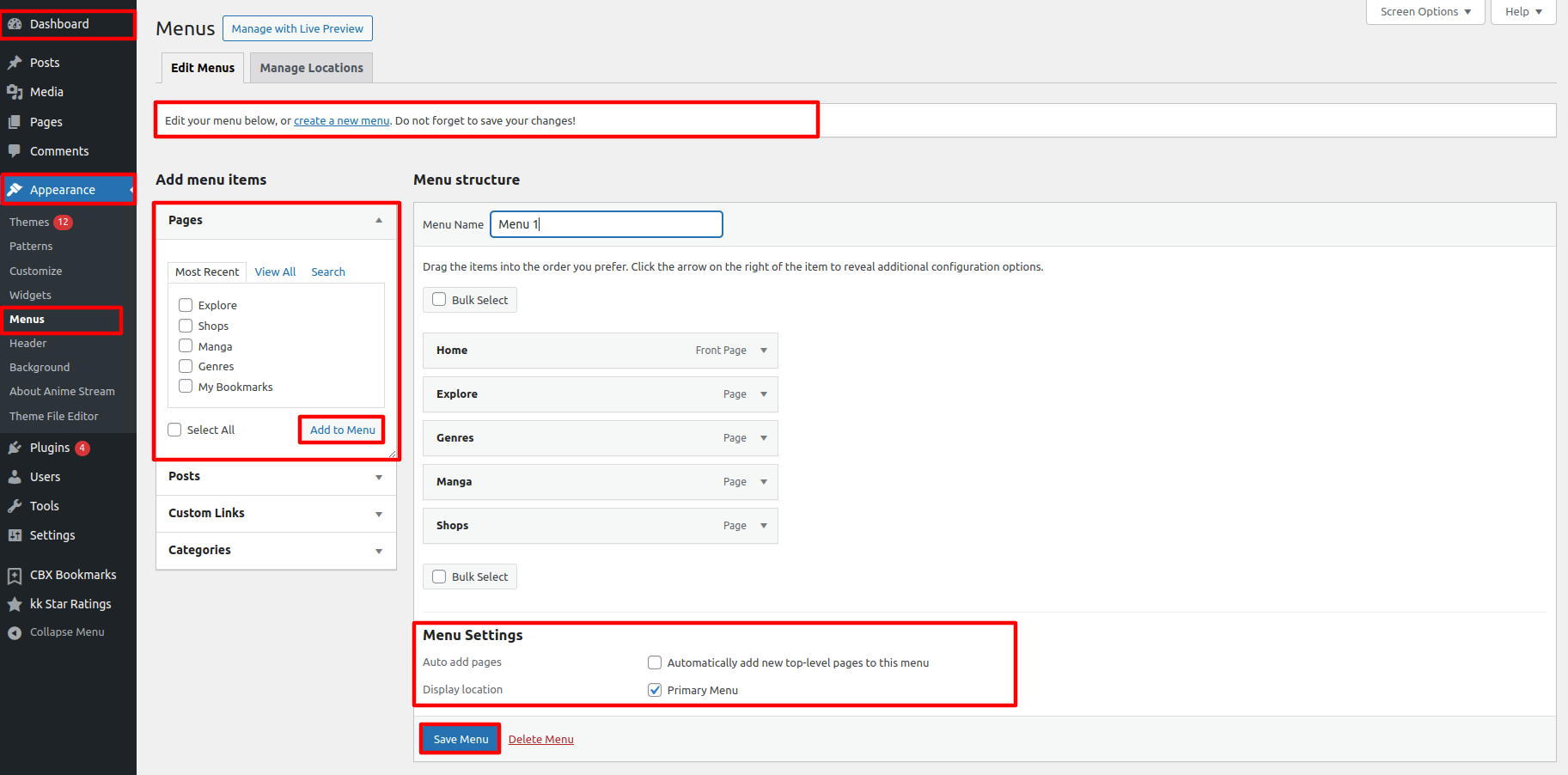Enable automatically add new top-level pages
Image resolution: width=1568 pixels, height=775 pixels.
tap(655, 662)
